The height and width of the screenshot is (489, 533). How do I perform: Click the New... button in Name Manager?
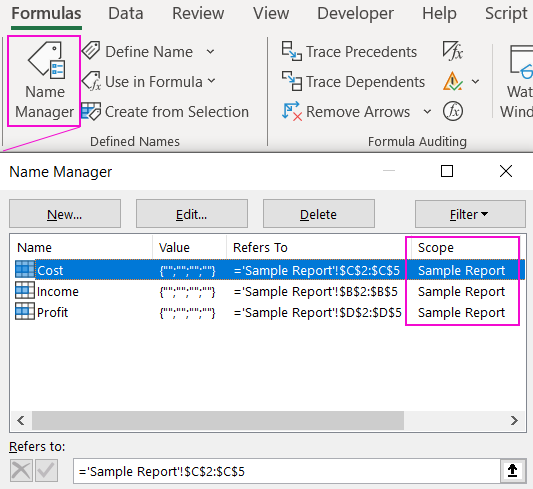(x=65, y=214)
